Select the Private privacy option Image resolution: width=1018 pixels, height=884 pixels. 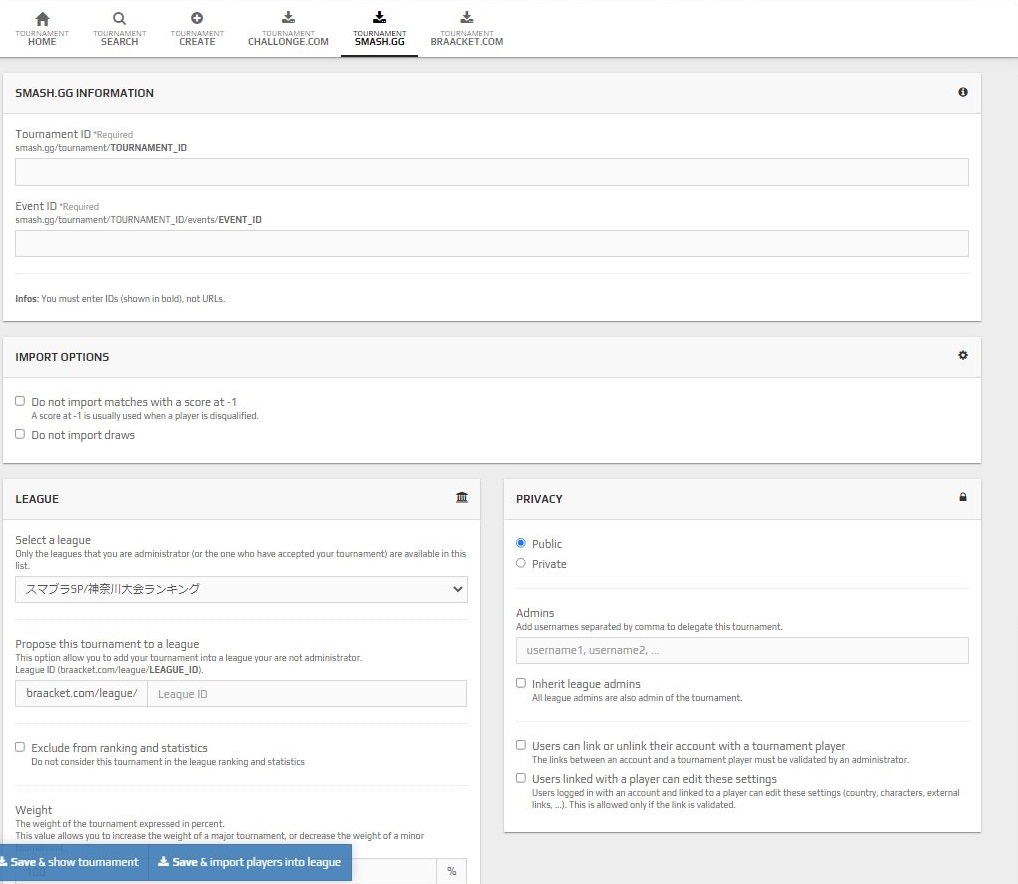(521, 563)
